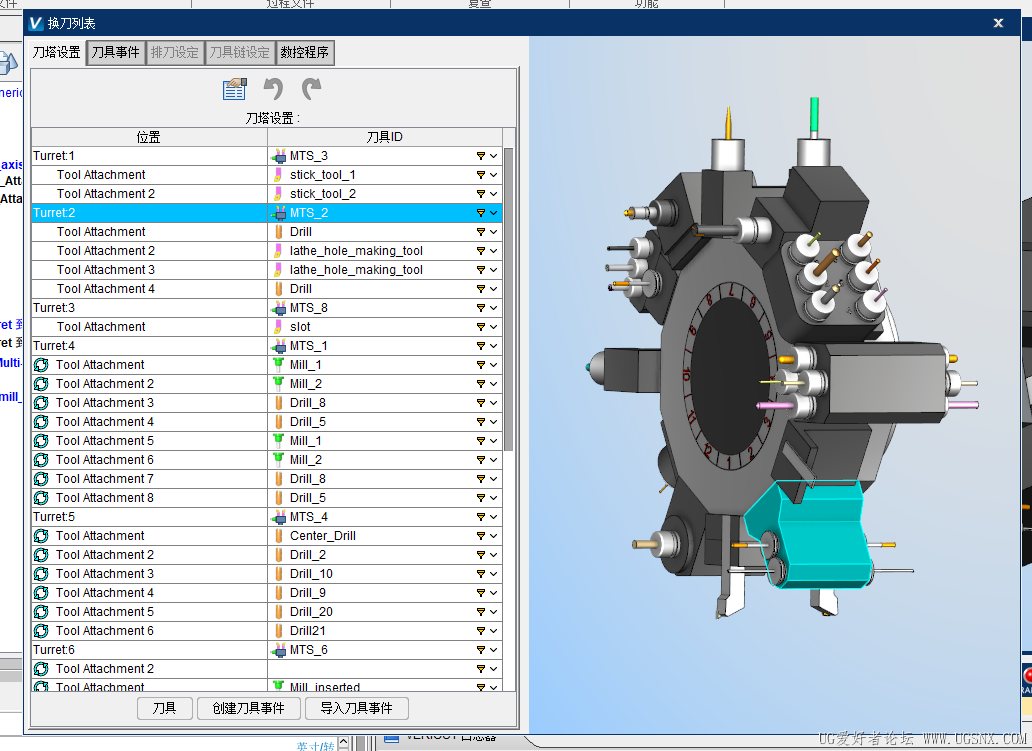Screen dimensions: 1032x751
Task: Open the Drill21 tool ID dropdown
Action: click(x=493, y=631)
